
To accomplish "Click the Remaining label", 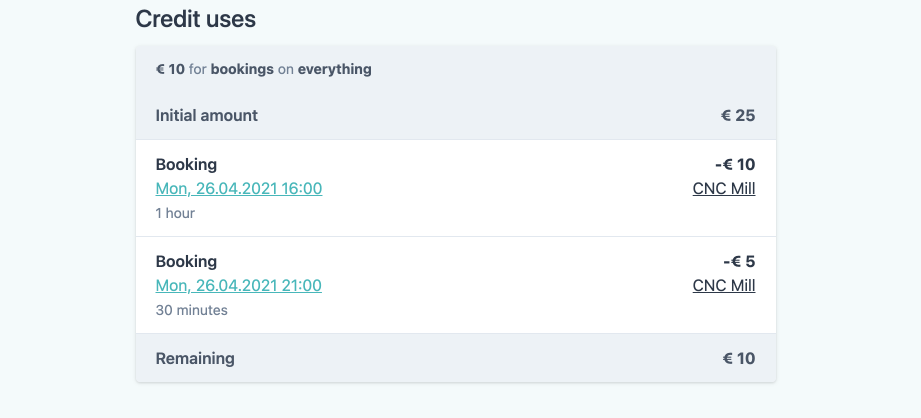I will (x=195, y=358).
